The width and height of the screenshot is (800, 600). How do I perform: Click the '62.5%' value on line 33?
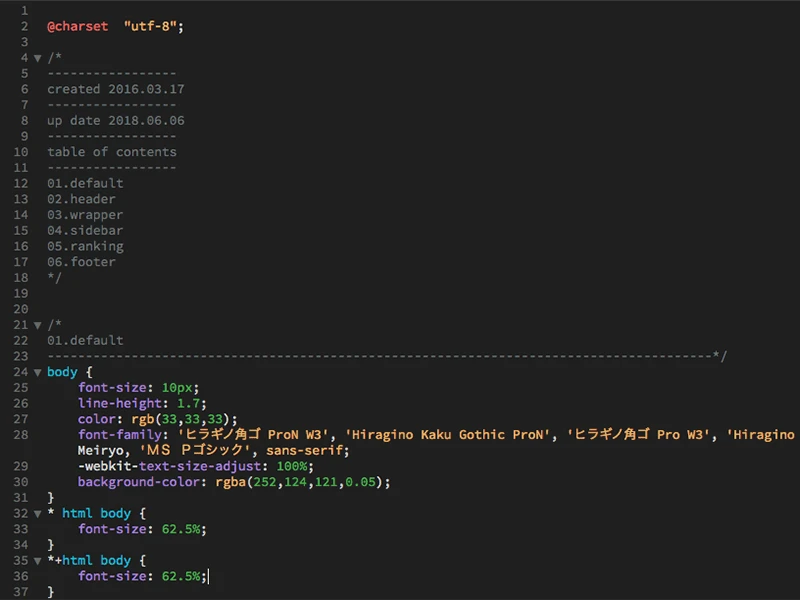(181, 529)
